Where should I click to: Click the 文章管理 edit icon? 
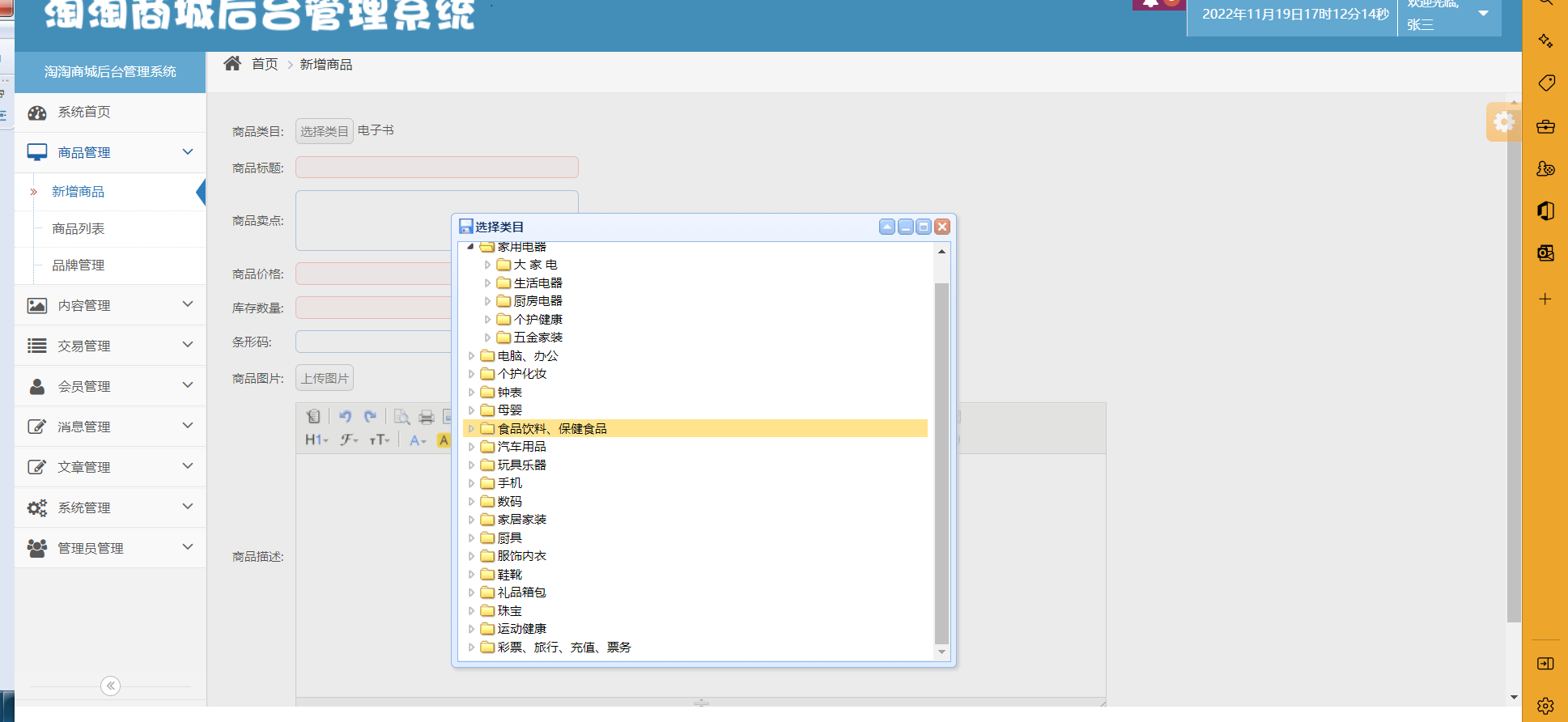click(37, 467)
